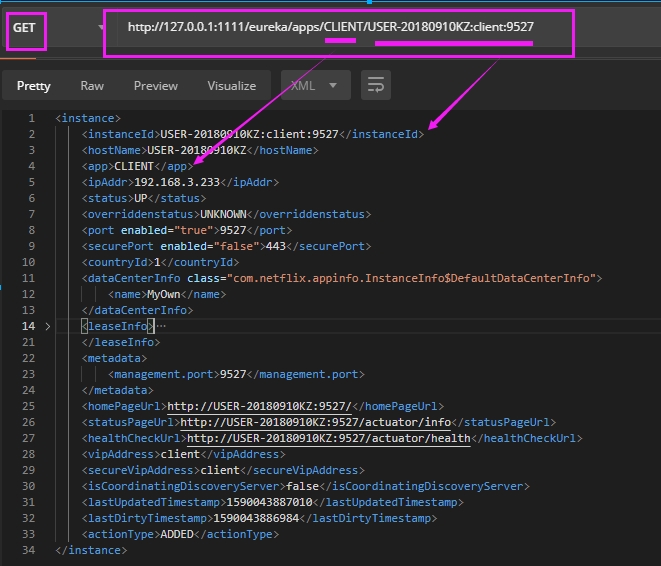This screenshot has width=661, height=566.
Task: Click the </leaseInfo> closing tag on line 21
Action: 121,343
